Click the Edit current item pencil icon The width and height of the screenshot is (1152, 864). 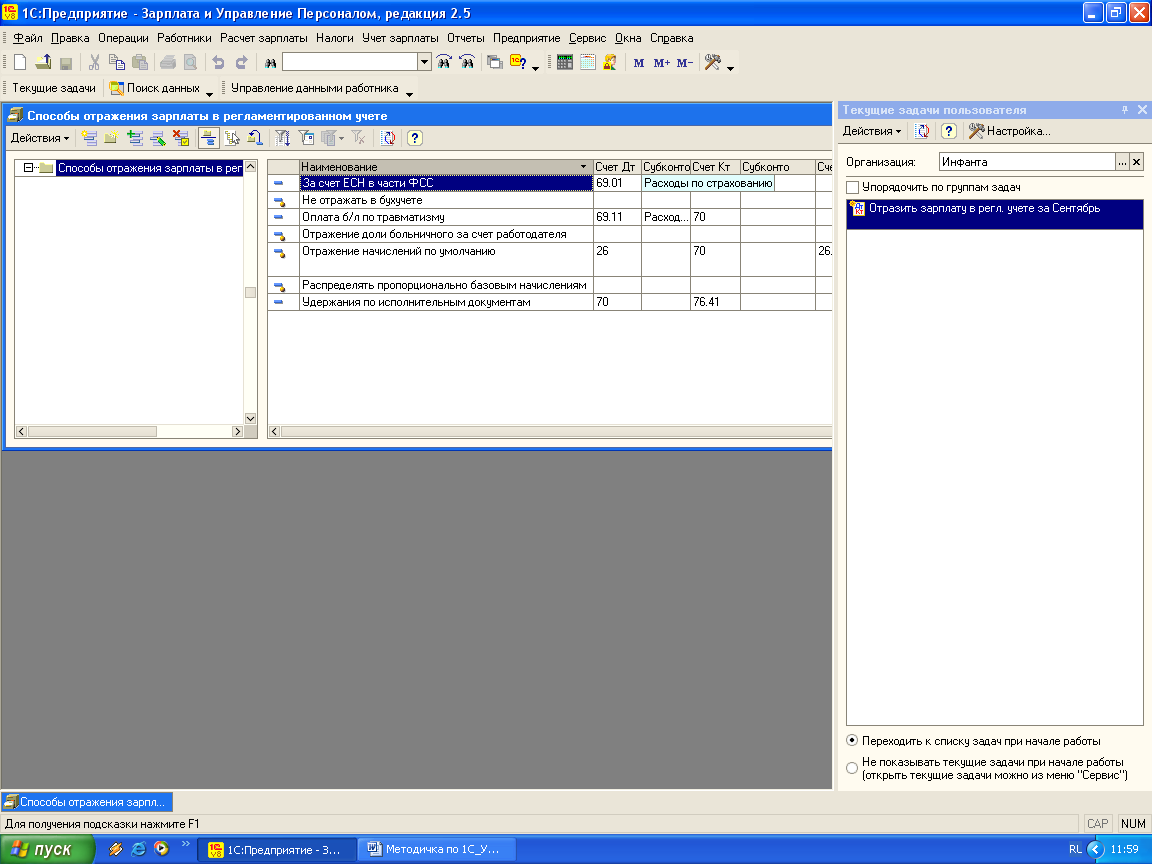tap(157, 138)
